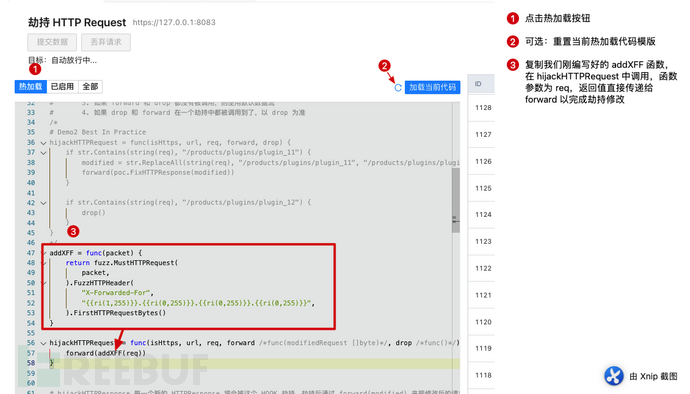
Task: Collapse the fold arrow at line 42
Action: 43,203
